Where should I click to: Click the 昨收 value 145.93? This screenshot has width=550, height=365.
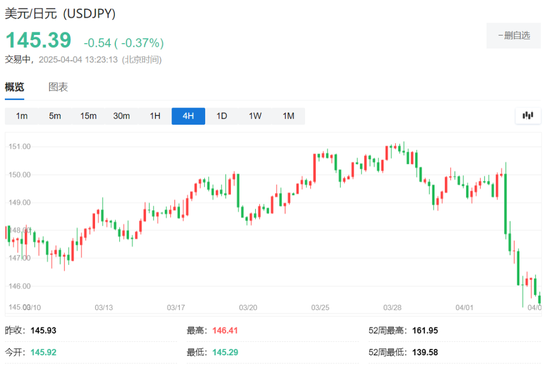point(43,331)
